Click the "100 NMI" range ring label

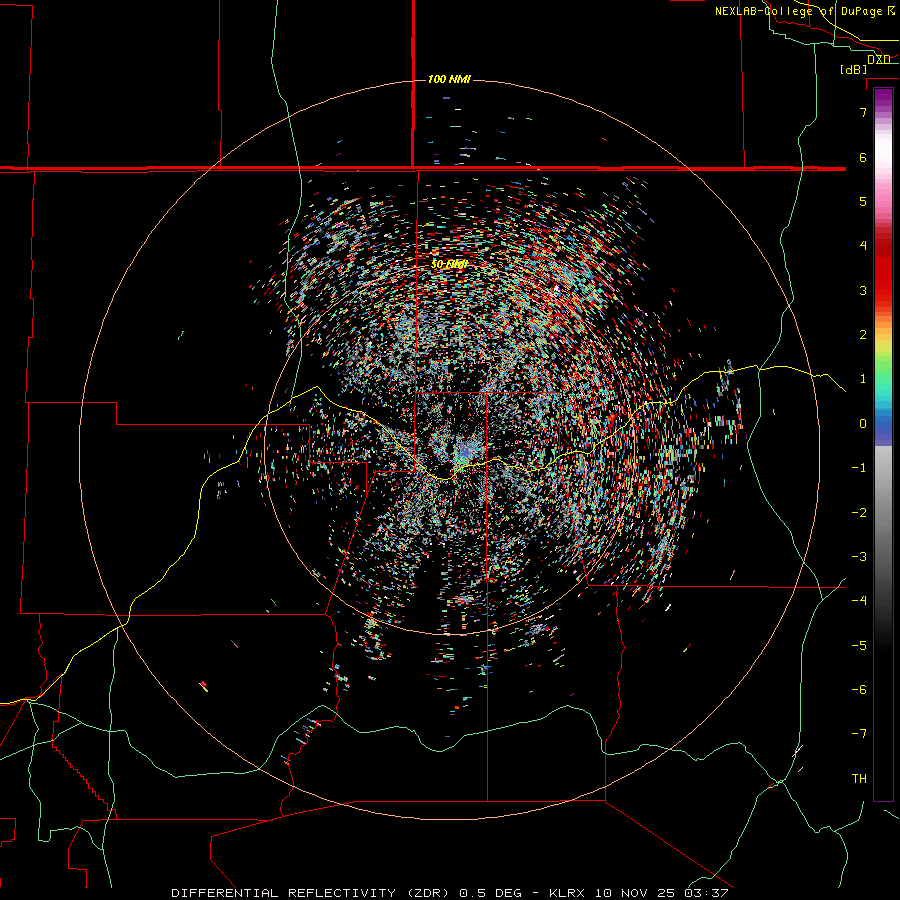[x=449, y=79]
